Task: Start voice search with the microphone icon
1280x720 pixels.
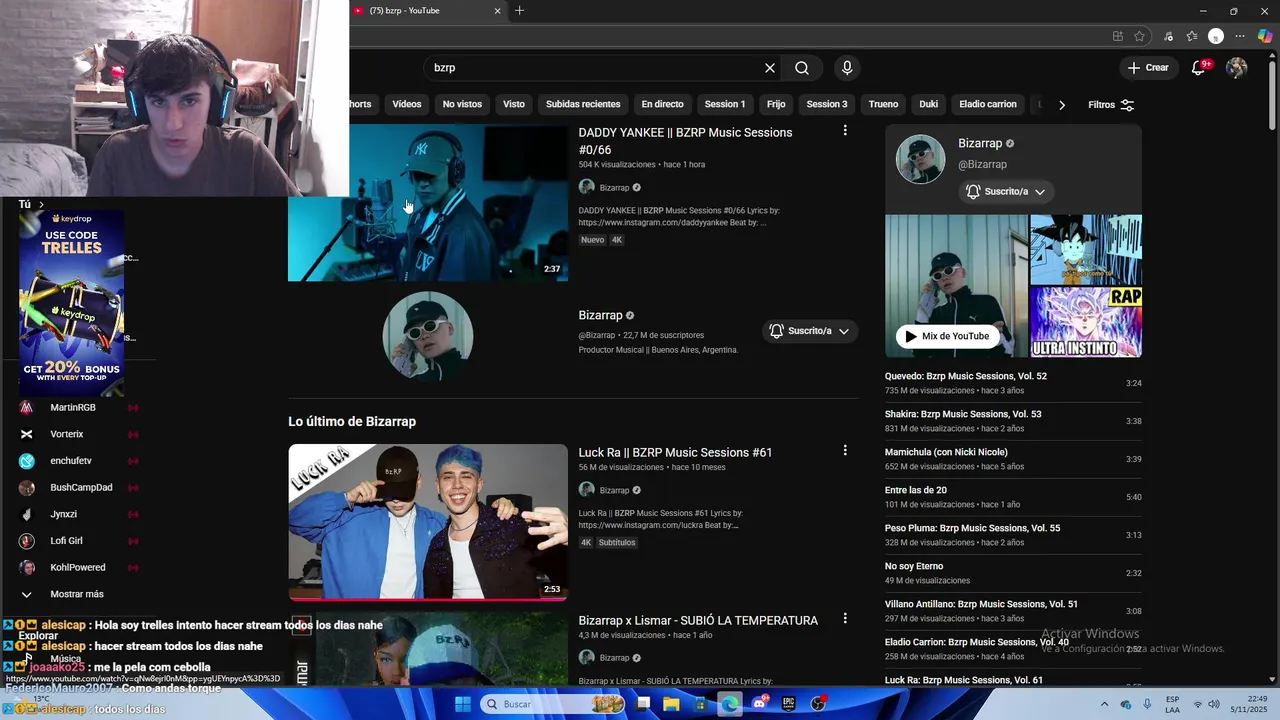Action: [847, 68]
